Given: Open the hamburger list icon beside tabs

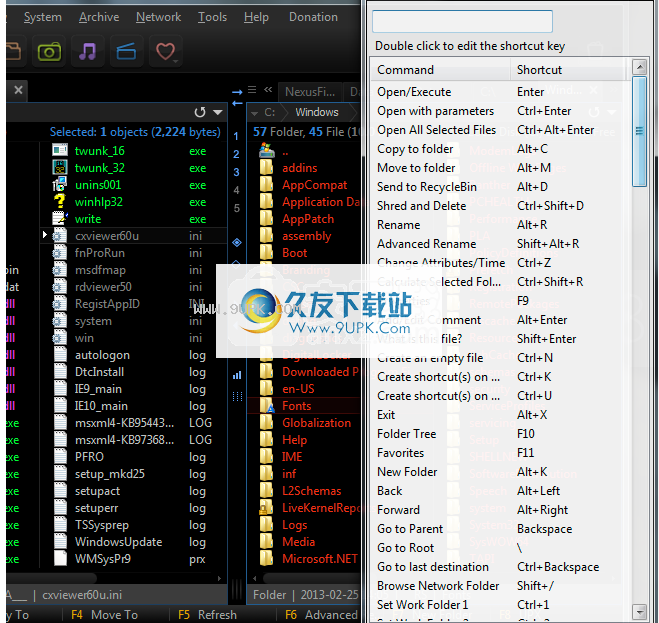Looking at the screenshot, I should (252, 90).
